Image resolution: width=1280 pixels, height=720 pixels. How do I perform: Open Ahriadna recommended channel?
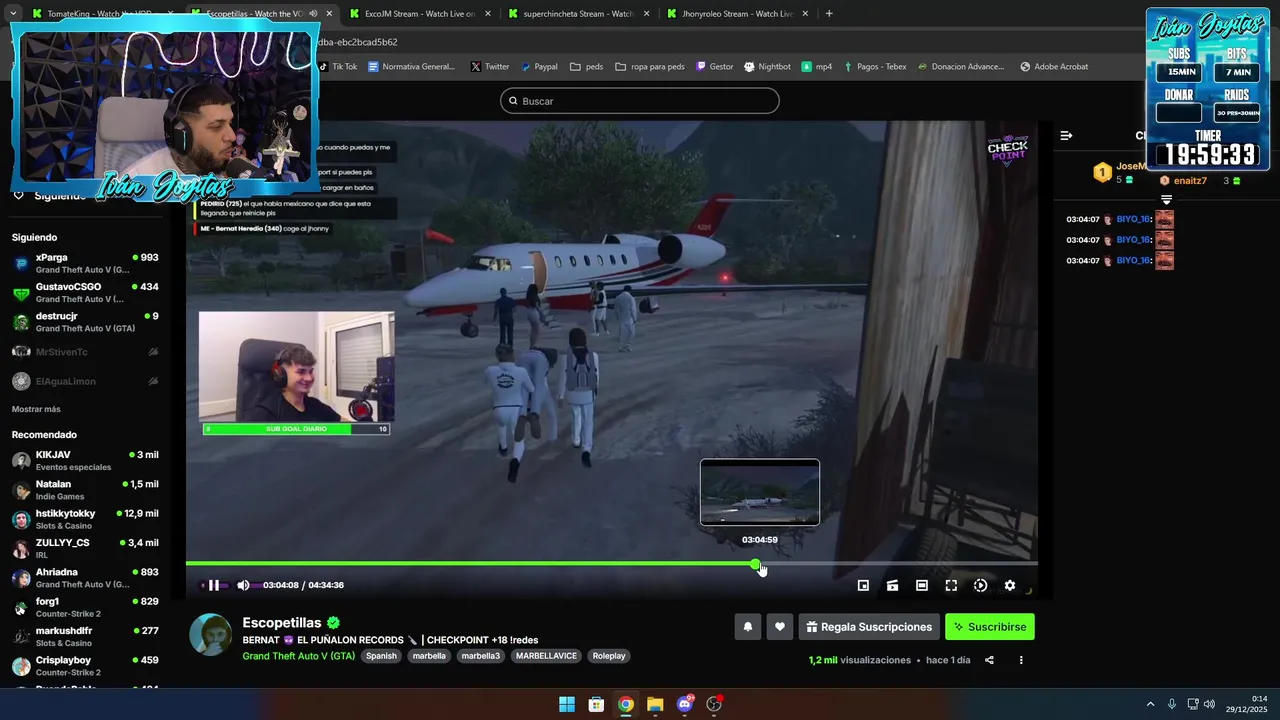click(x=85, y=578)
